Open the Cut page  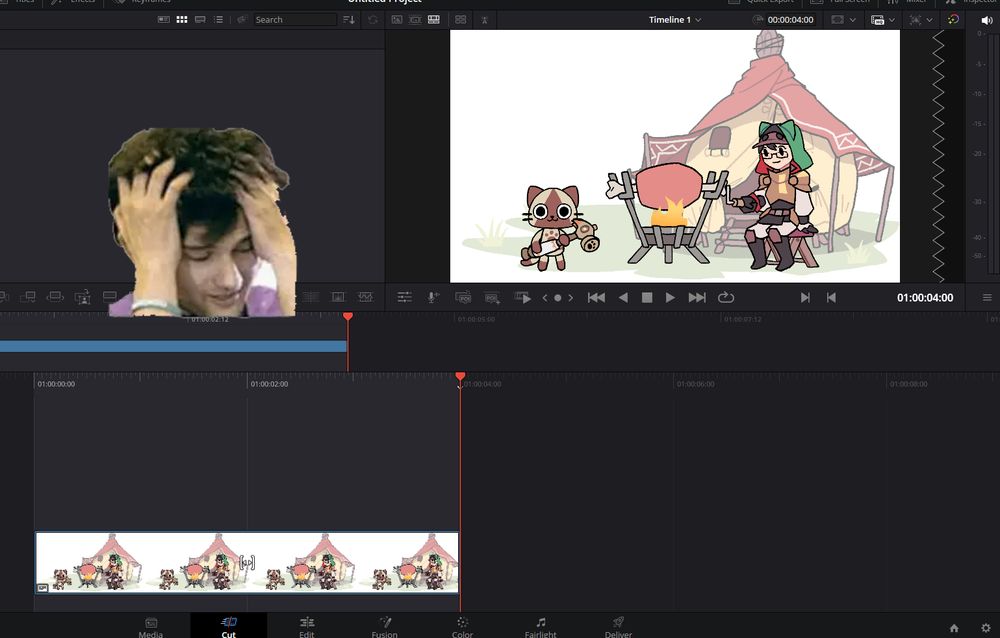(x=228, y=627)
